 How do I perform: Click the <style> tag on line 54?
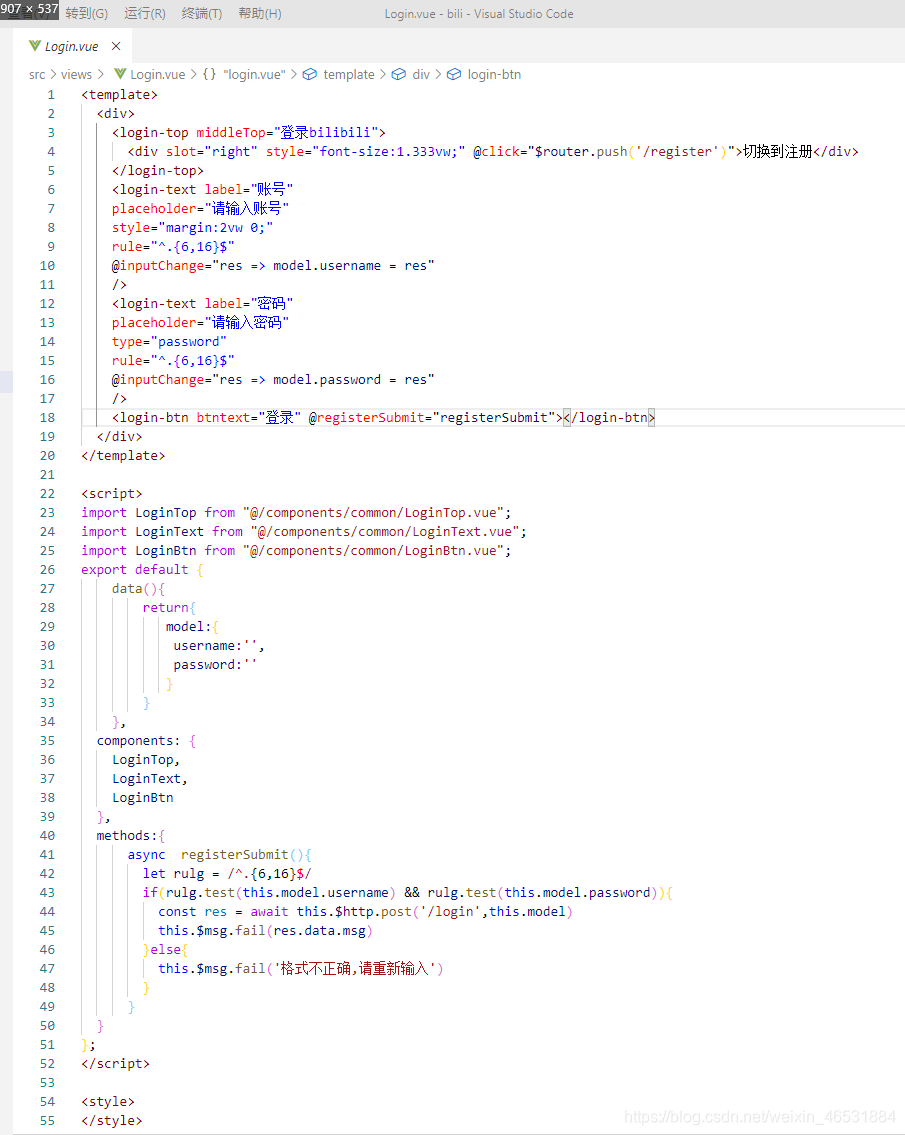(x=108, y=1102)
